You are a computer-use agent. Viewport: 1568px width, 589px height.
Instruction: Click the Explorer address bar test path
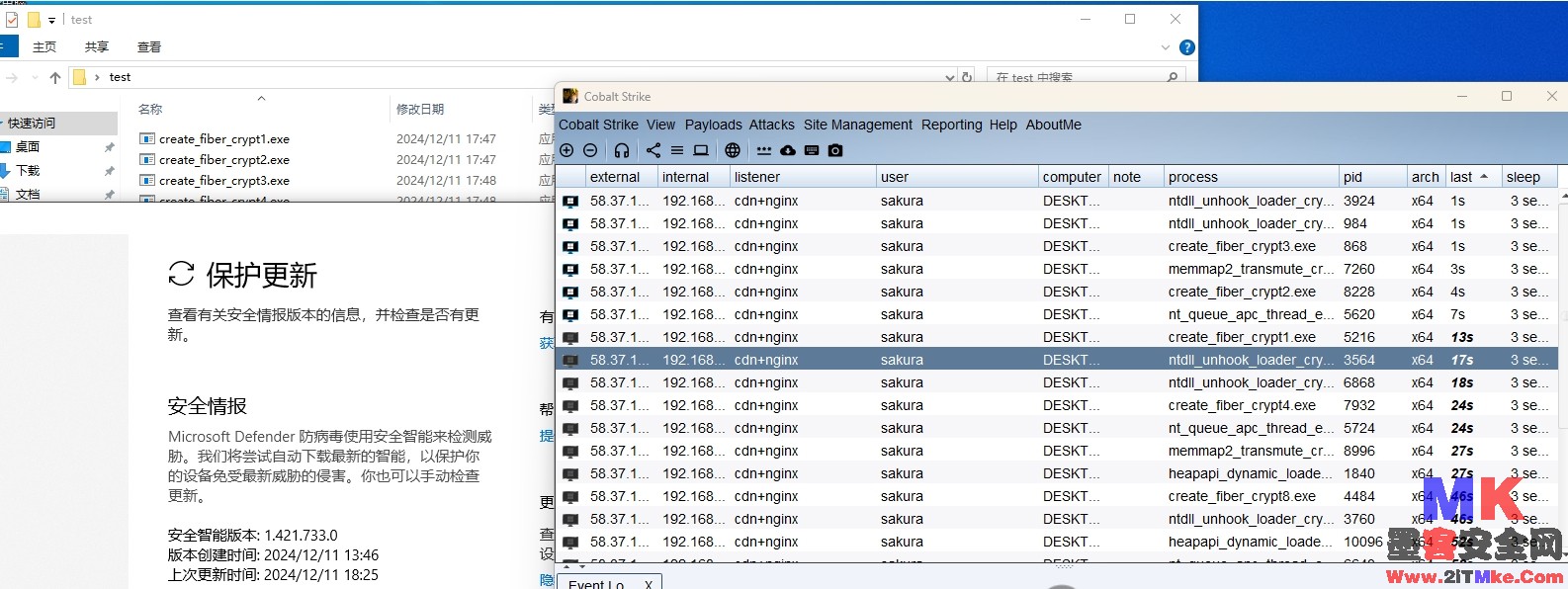point(120,77)
